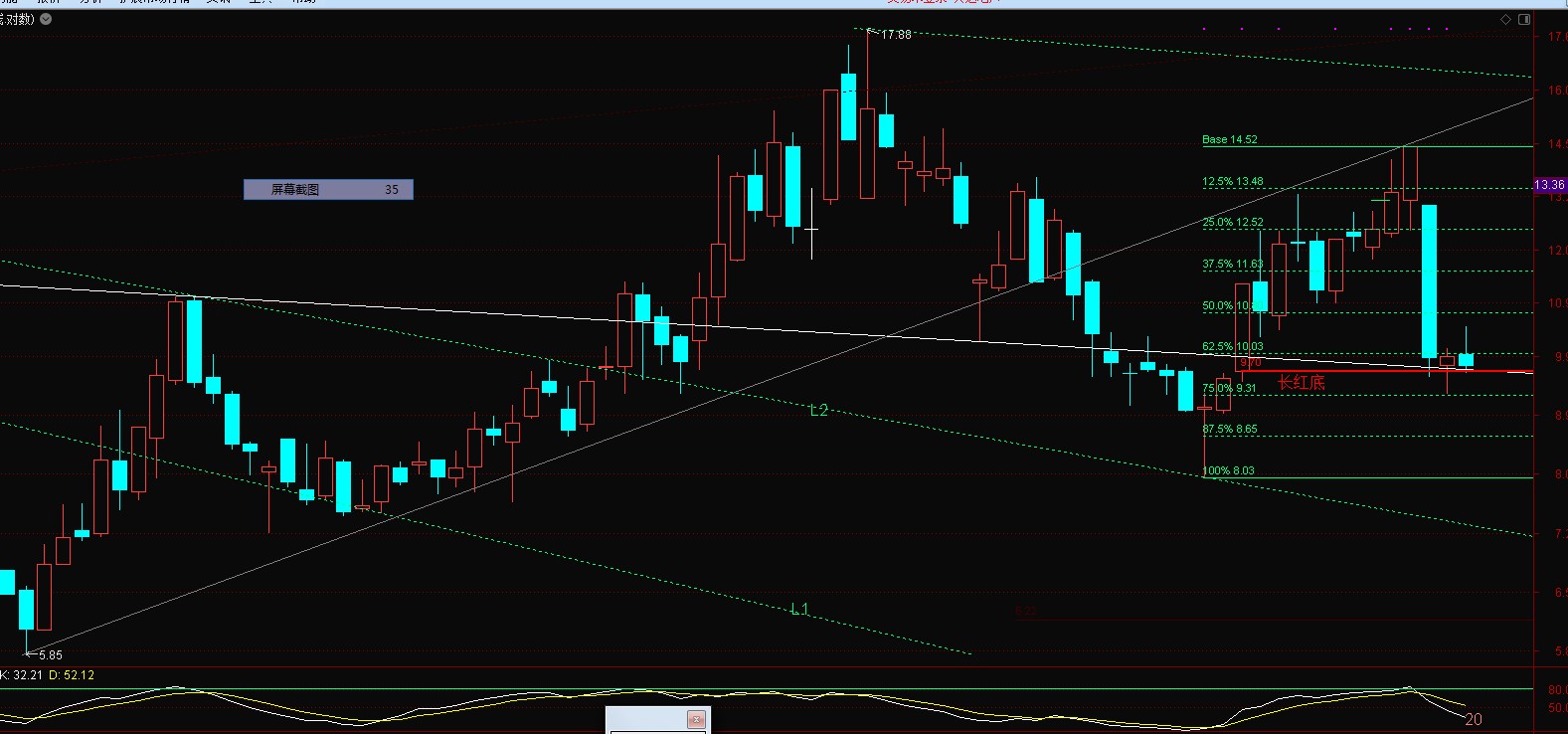The image size is (1568, 734).
Task: Click the diamond marker icon top right
Action: pos(1506,19)
